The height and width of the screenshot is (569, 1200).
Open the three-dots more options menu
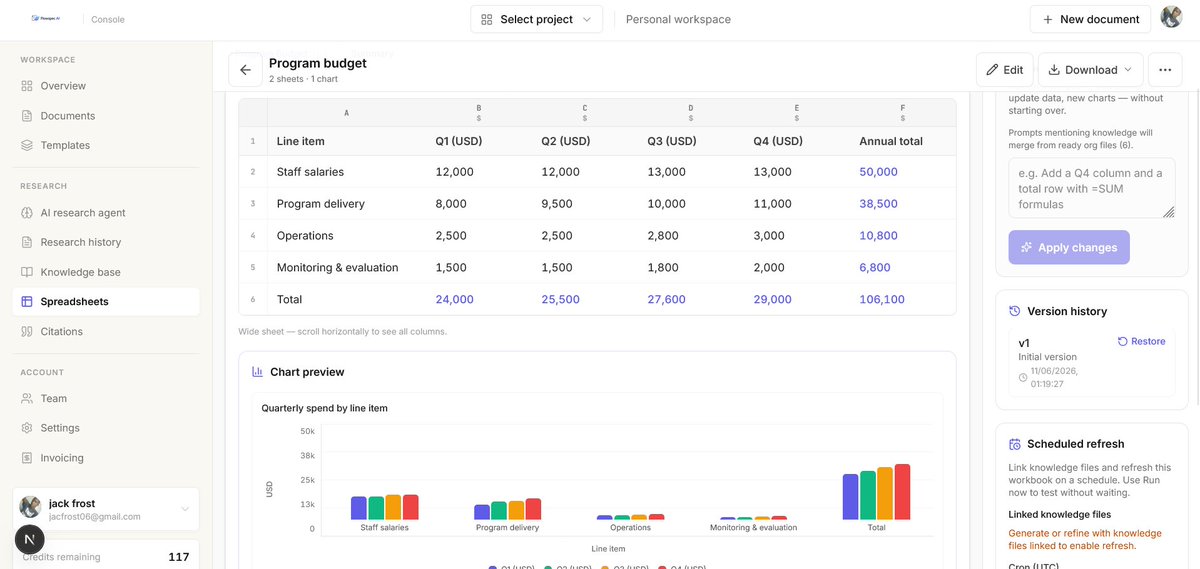[1165, 70]
